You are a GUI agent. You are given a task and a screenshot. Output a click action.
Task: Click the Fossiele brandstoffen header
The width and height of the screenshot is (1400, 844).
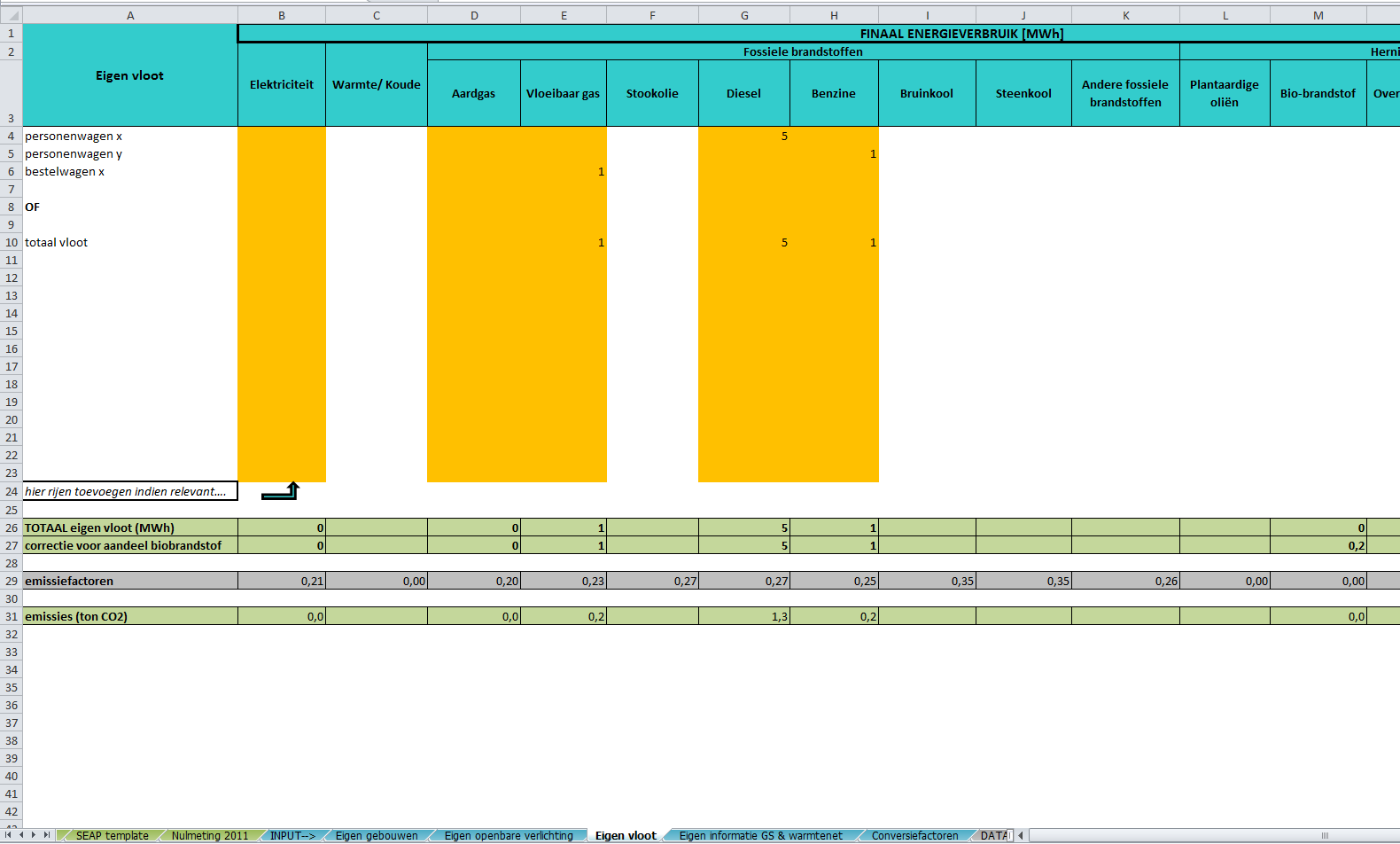coord(803,51)
